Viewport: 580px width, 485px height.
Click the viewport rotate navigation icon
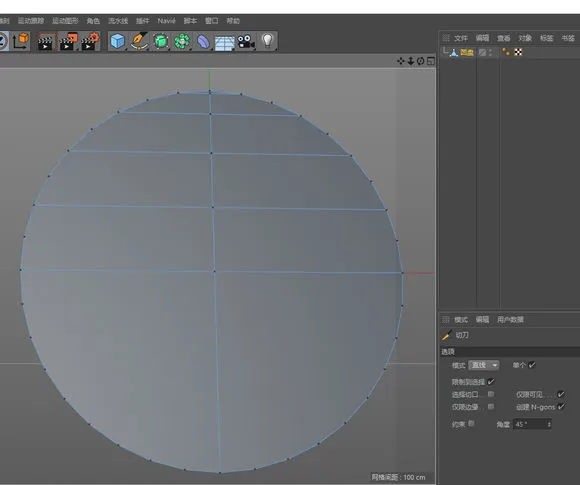click(421, 61)
